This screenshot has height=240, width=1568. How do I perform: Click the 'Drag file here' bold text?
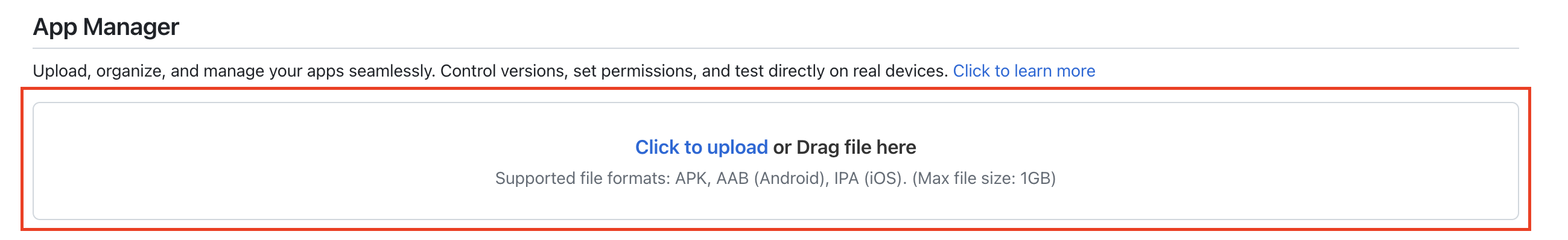click(x=856, y=147)
